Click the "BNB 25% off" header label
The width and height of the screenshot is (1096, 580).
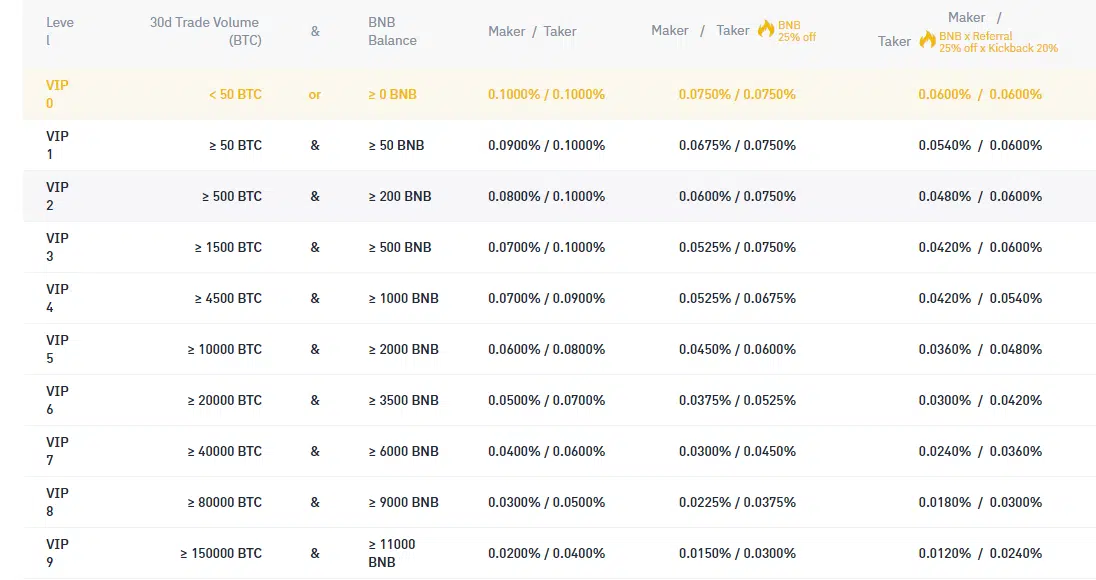797,31
